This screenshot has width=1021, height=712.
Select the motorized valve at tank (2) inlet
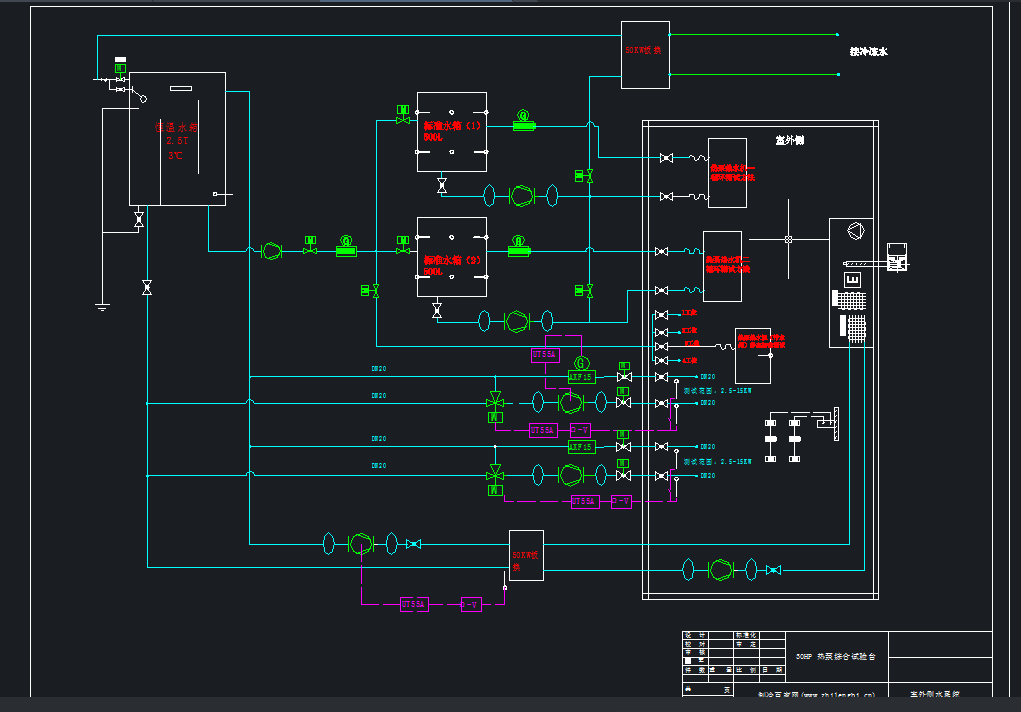[403, 246]
